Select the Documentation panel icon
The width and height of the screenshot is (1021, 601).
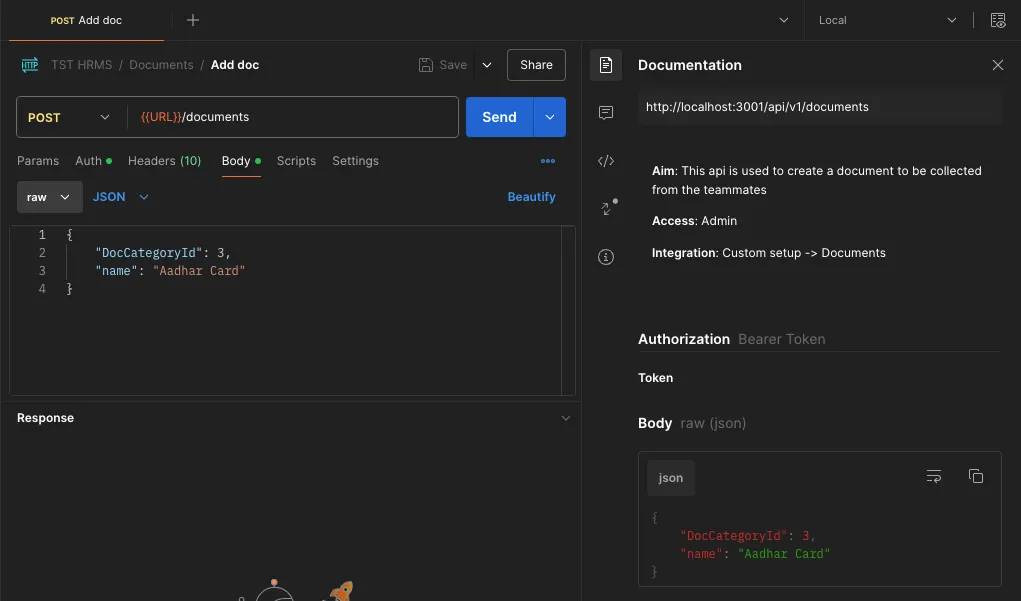click(606, 66)
